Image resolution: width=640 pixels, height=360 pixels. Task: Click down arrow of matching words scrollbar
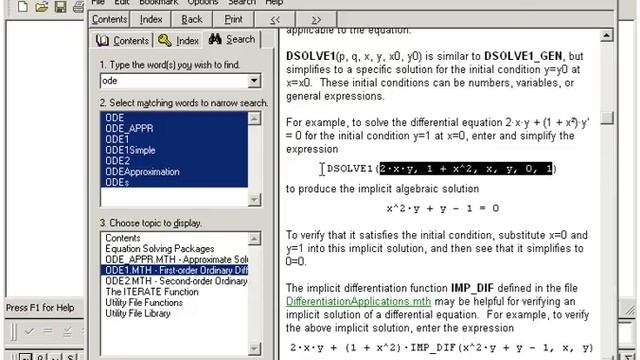(254, 200)
